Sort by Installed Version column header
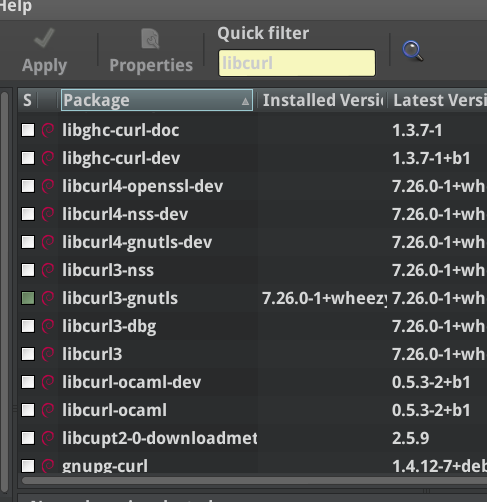Image resolution: width=487 pixels, height=502 pixels. [x=322, y=100]
